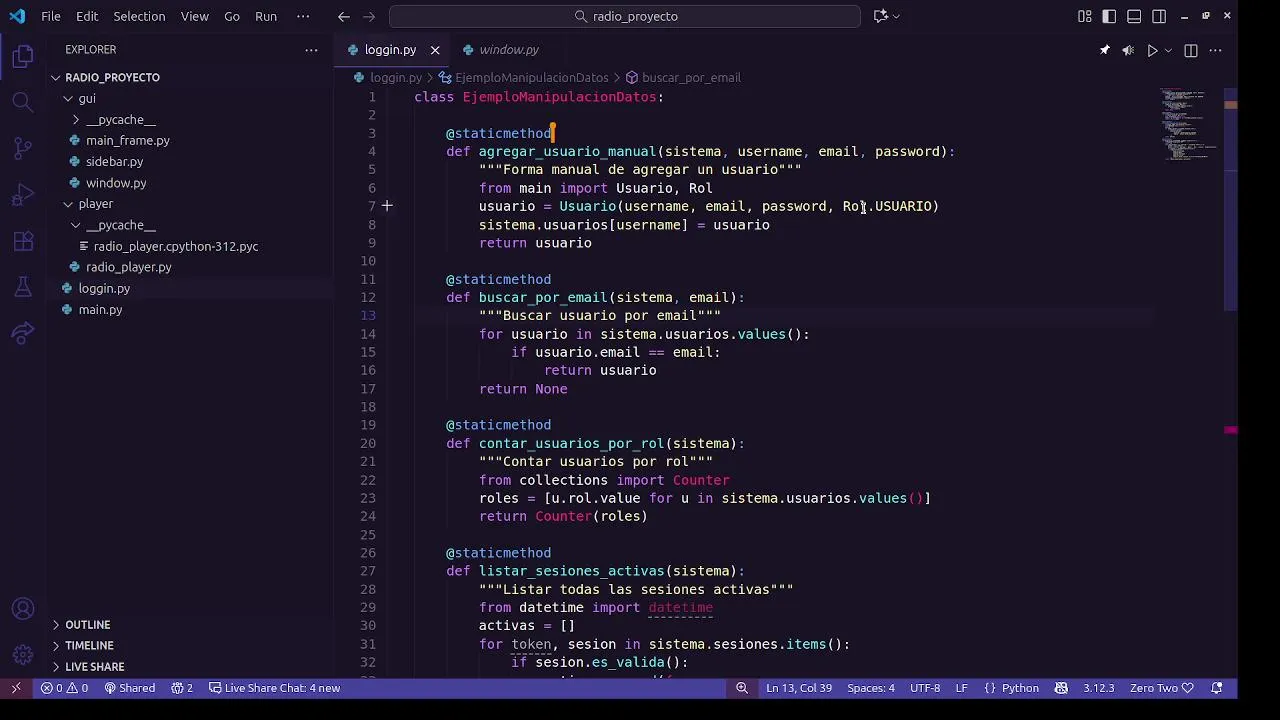
Task: Open the Testing flask view
Action: [23, 287]
